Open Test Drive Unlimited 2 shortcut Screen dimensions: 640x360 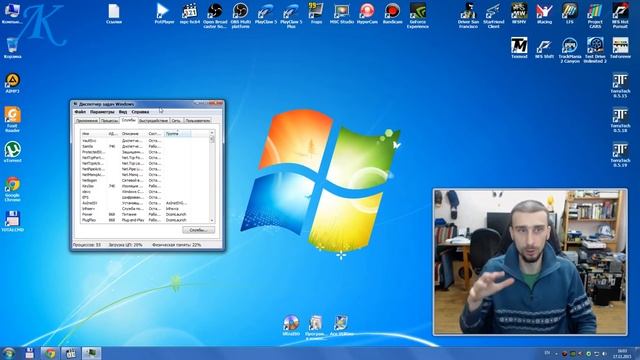click(x=595, y=50)
